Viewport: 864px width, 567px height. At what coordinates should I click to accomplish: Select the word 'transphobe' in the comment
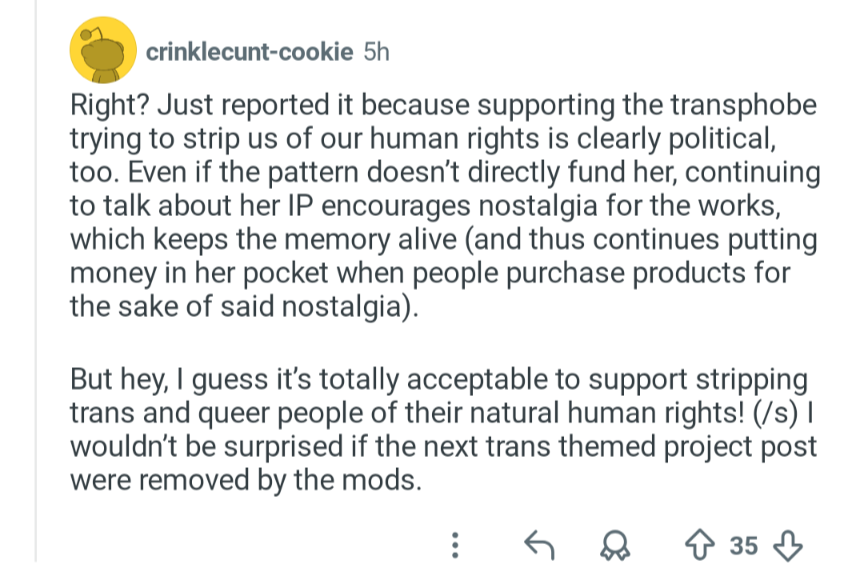tap(743, 105)
